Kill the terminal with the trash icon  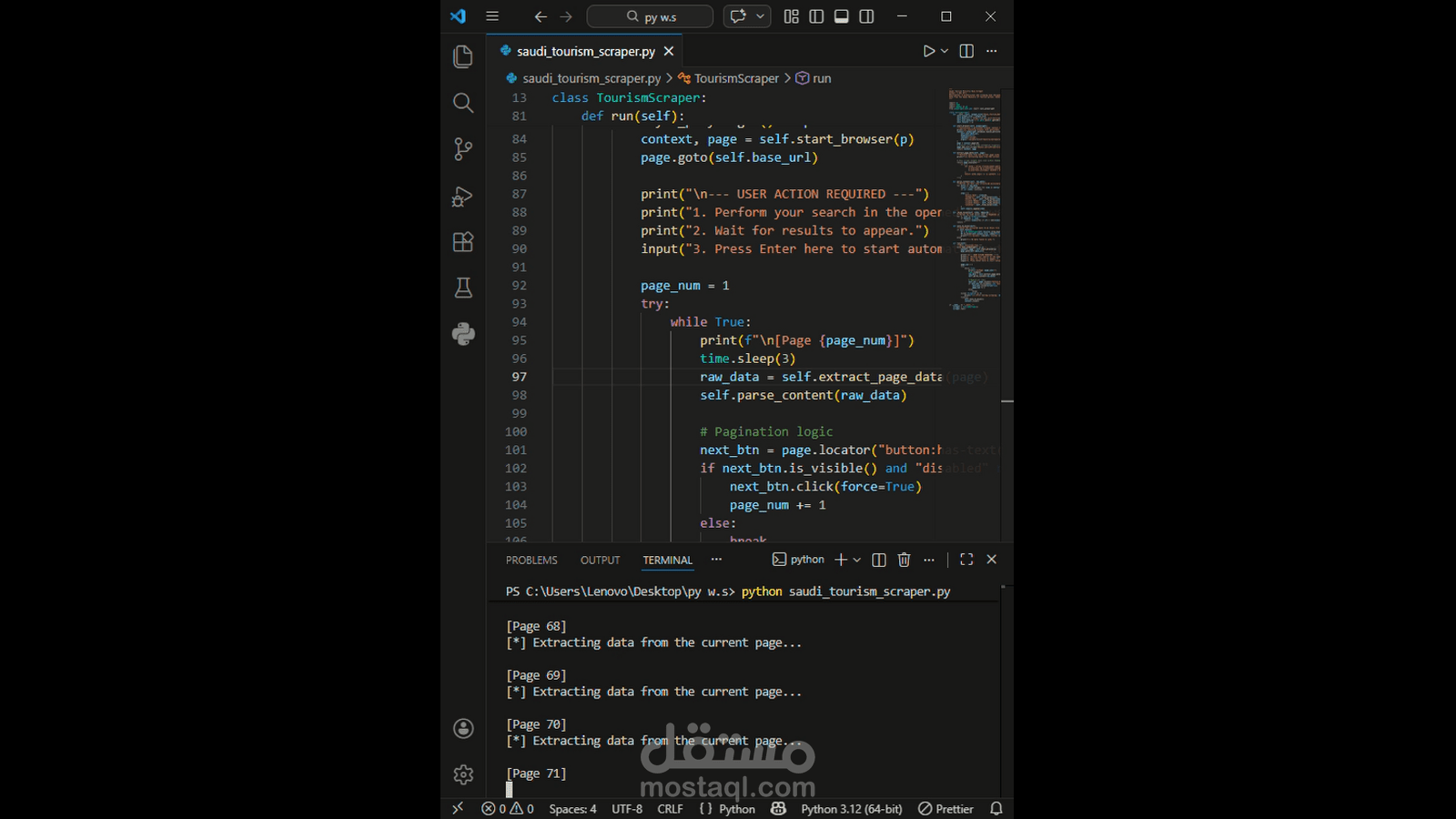click(904, 560)
